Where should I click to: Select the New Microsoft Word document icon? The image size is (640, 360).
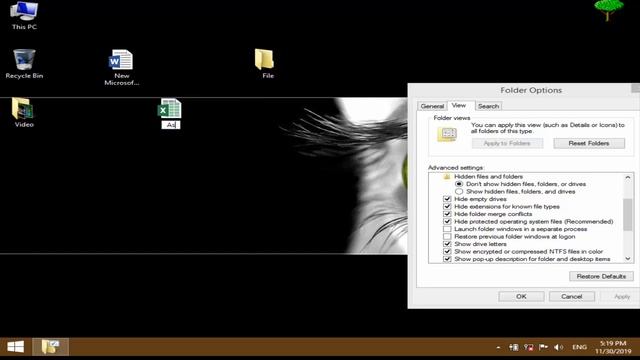click(x=121, y=67)
